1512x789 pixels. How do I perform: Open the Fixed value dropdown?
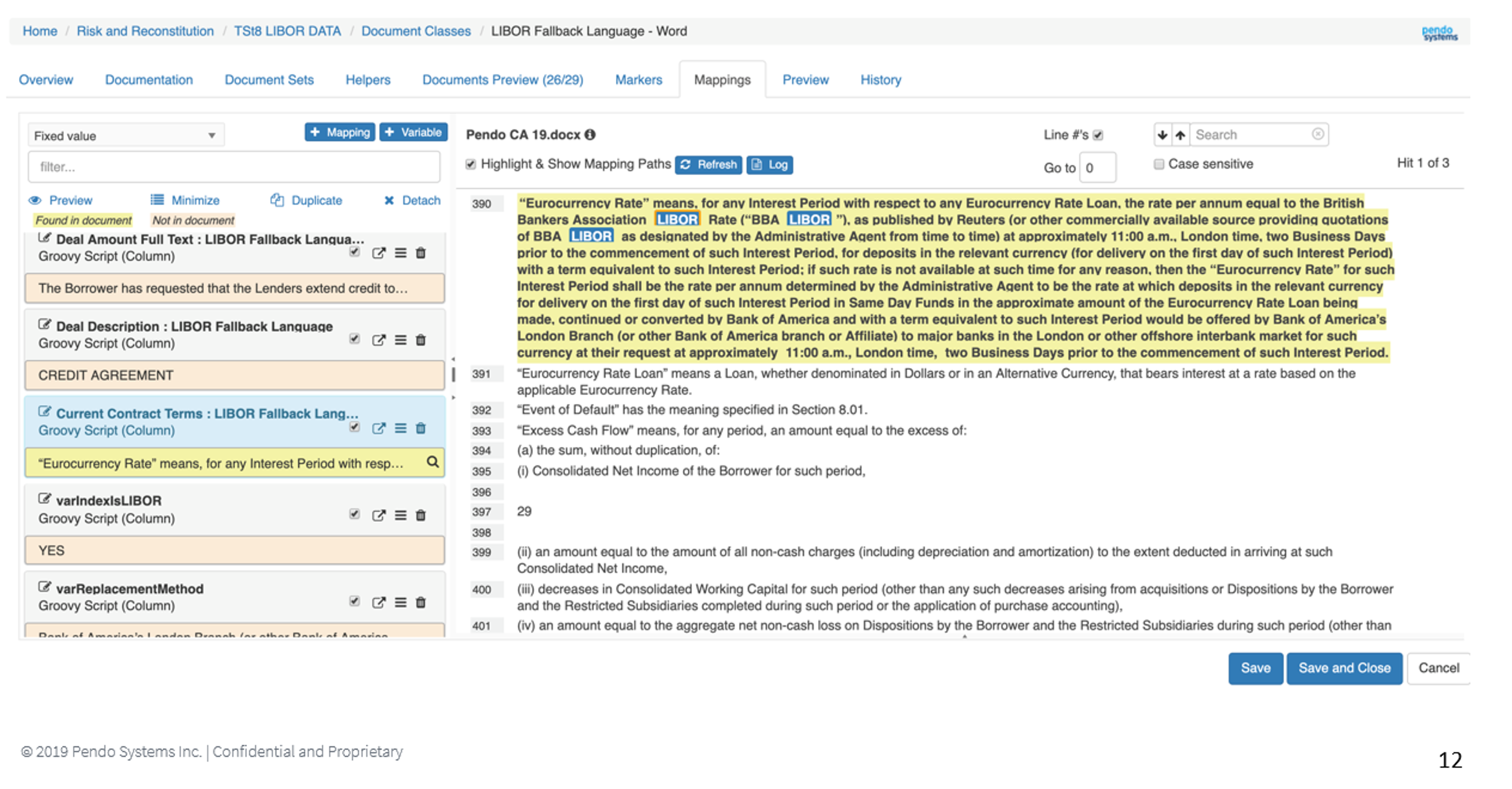126,135
